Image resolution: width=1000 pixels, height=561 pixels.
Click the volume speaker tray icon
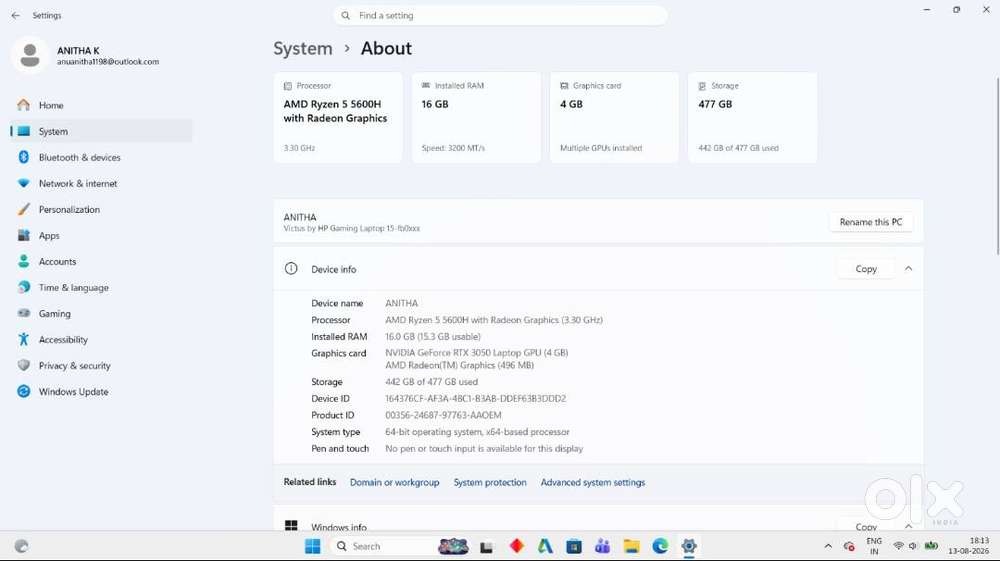tap(913, 546)
